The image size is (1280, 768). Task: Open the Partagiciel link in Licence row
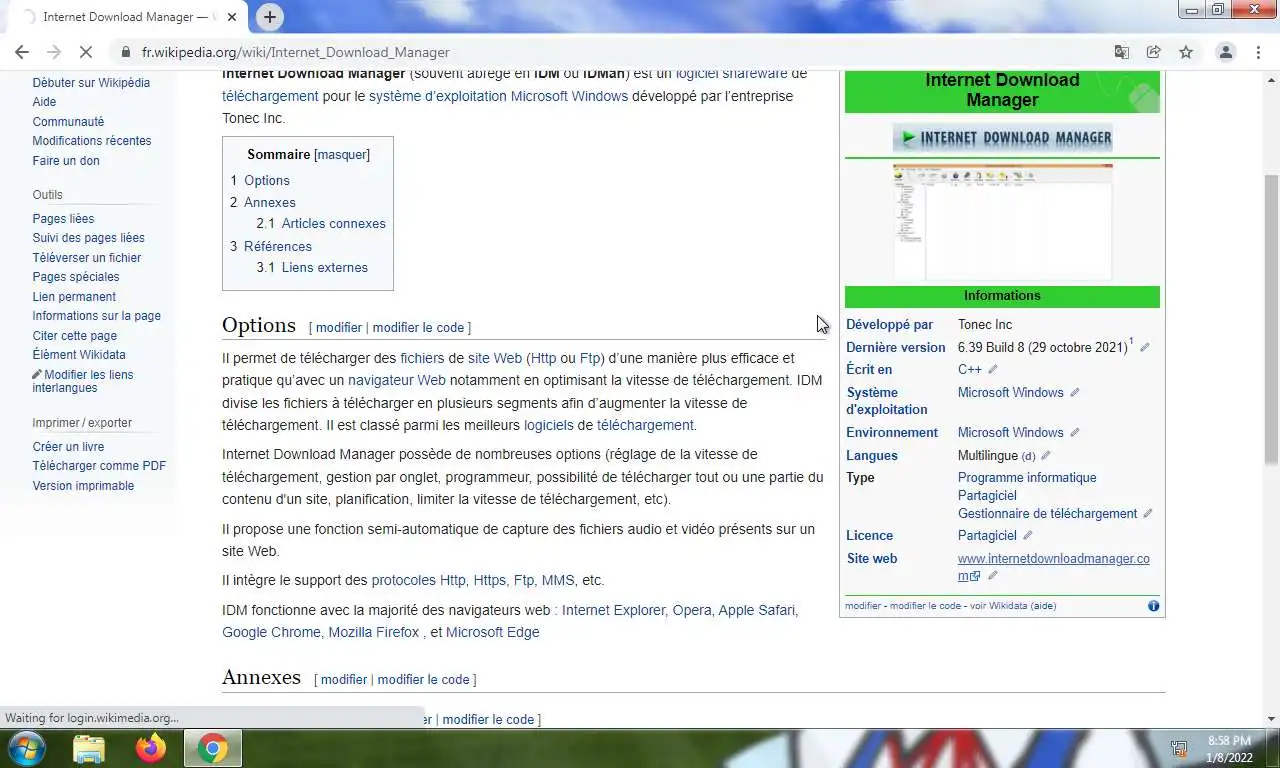pos(987,536)
